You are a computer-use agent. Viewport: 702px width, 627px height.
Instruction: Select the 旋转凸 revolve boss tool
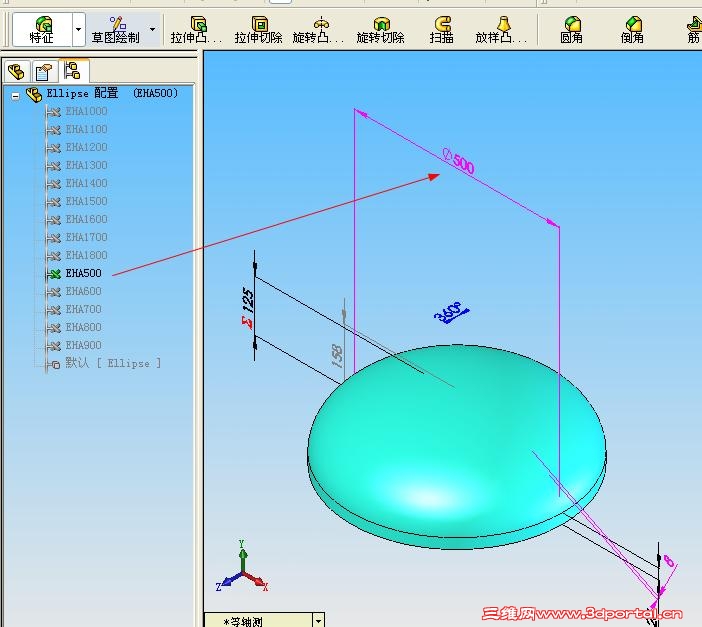tap(319, 30)
